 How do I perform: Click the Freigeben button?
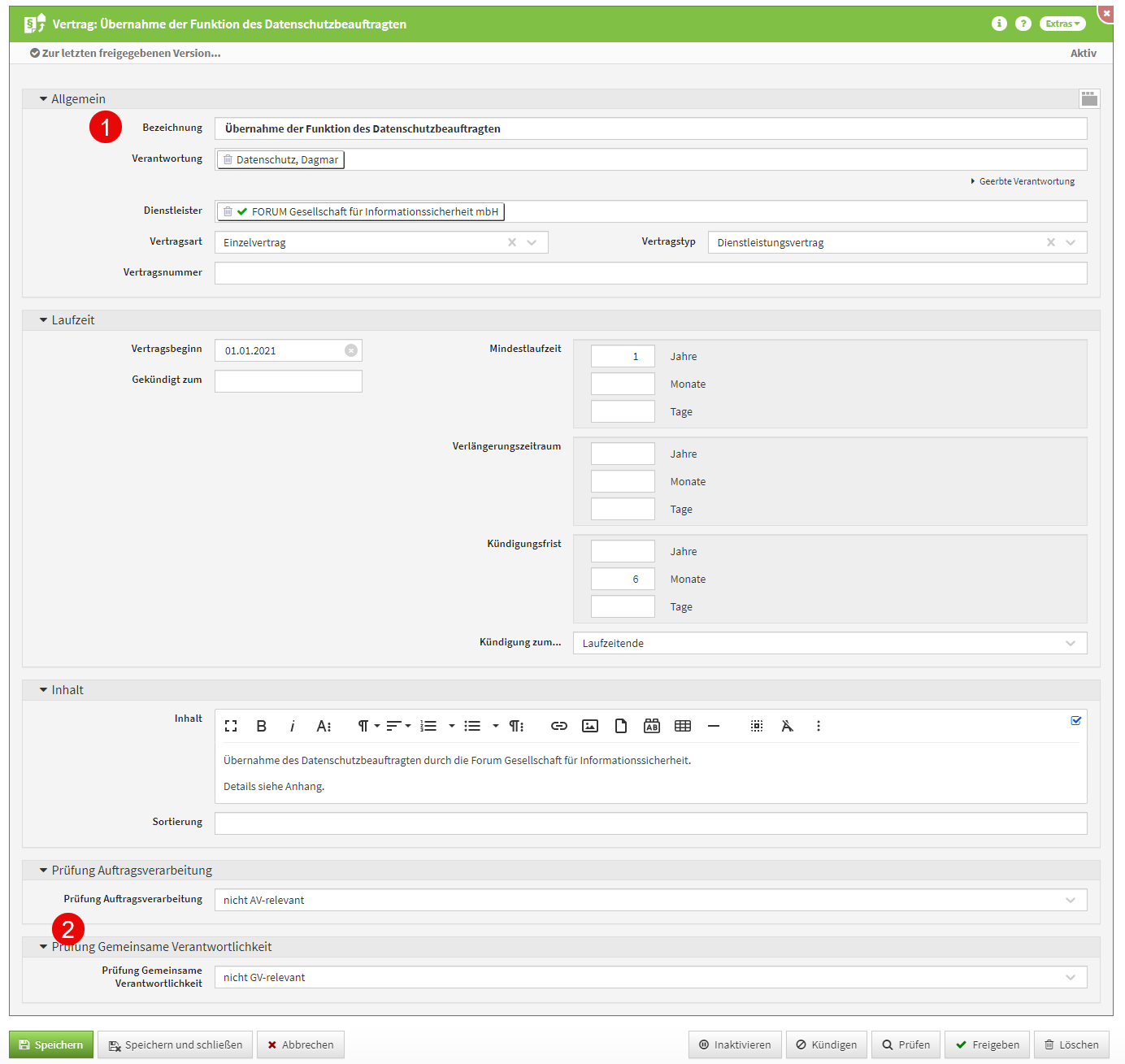point(987,1044)
